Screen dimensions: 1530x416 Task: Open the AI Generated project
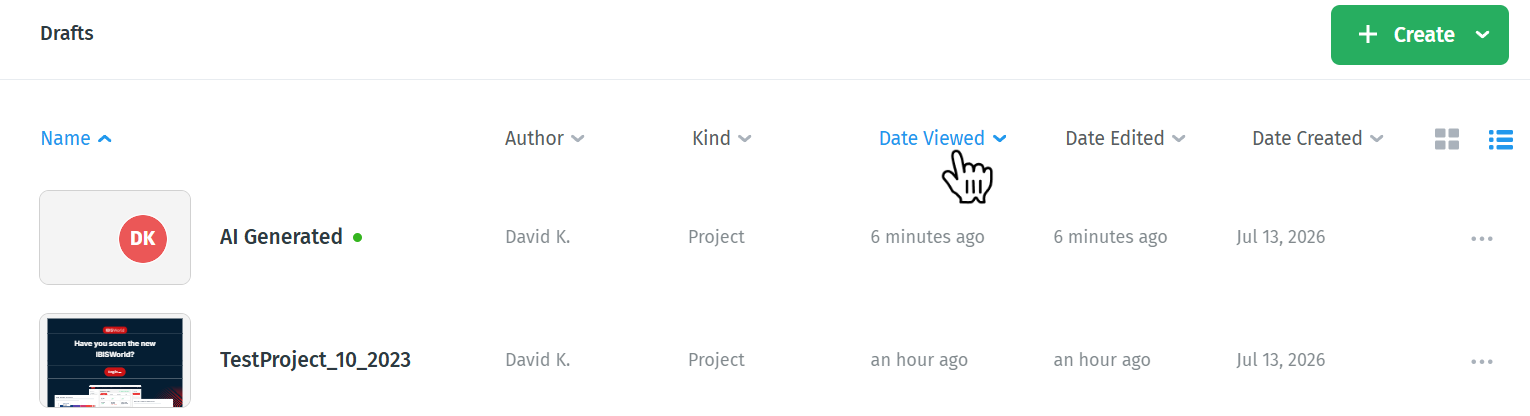[x=281, y=237]
